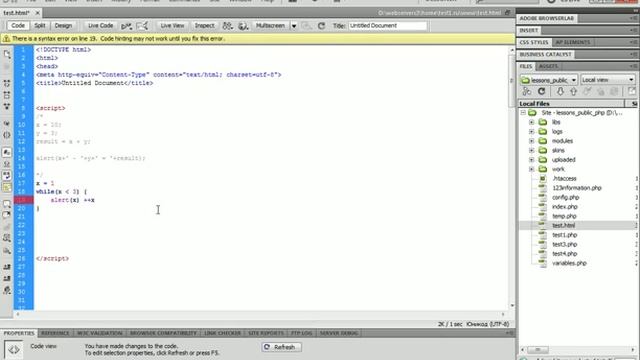This screenshot has height=360, width=640.
Task: Click the Refresh button in Properties panel
Action: point(281,347)
